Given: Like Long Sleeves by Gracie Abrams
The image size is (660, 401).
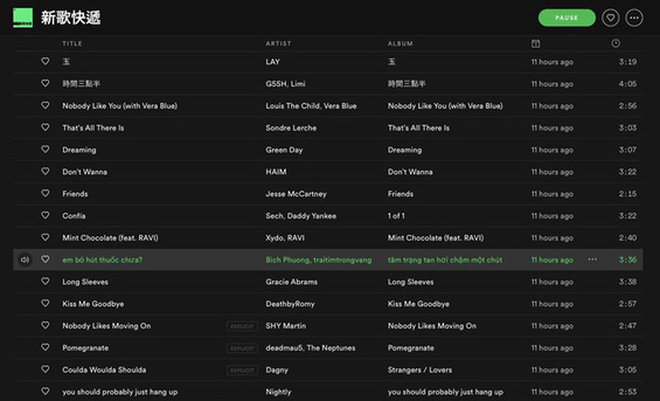Looking at the screenshot, I should tap(45, 281).
